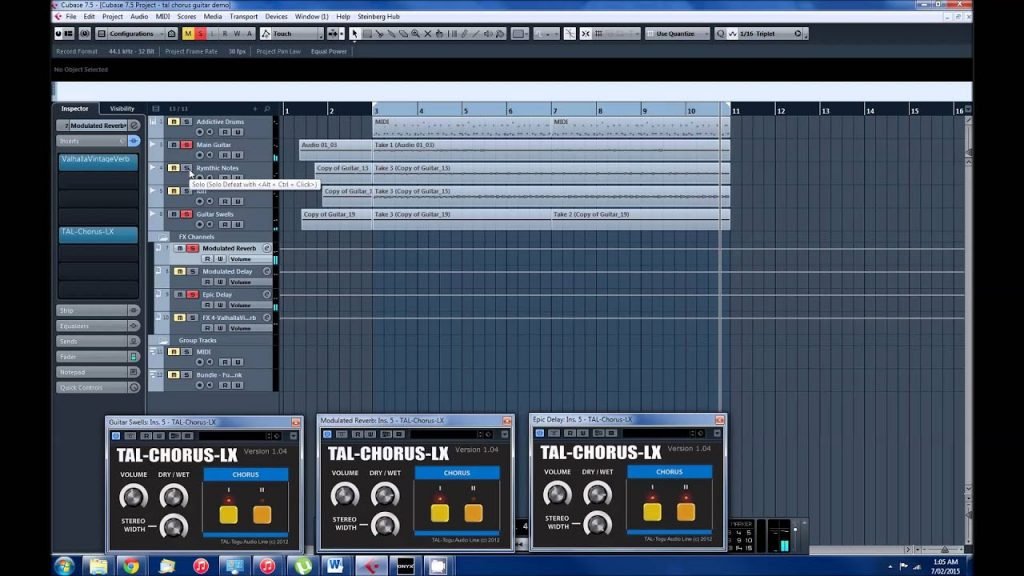Viewport: 1024px width, 576px height.
Task: Solo the Rymthic Notes track
Action: click(x=186, y=168)
